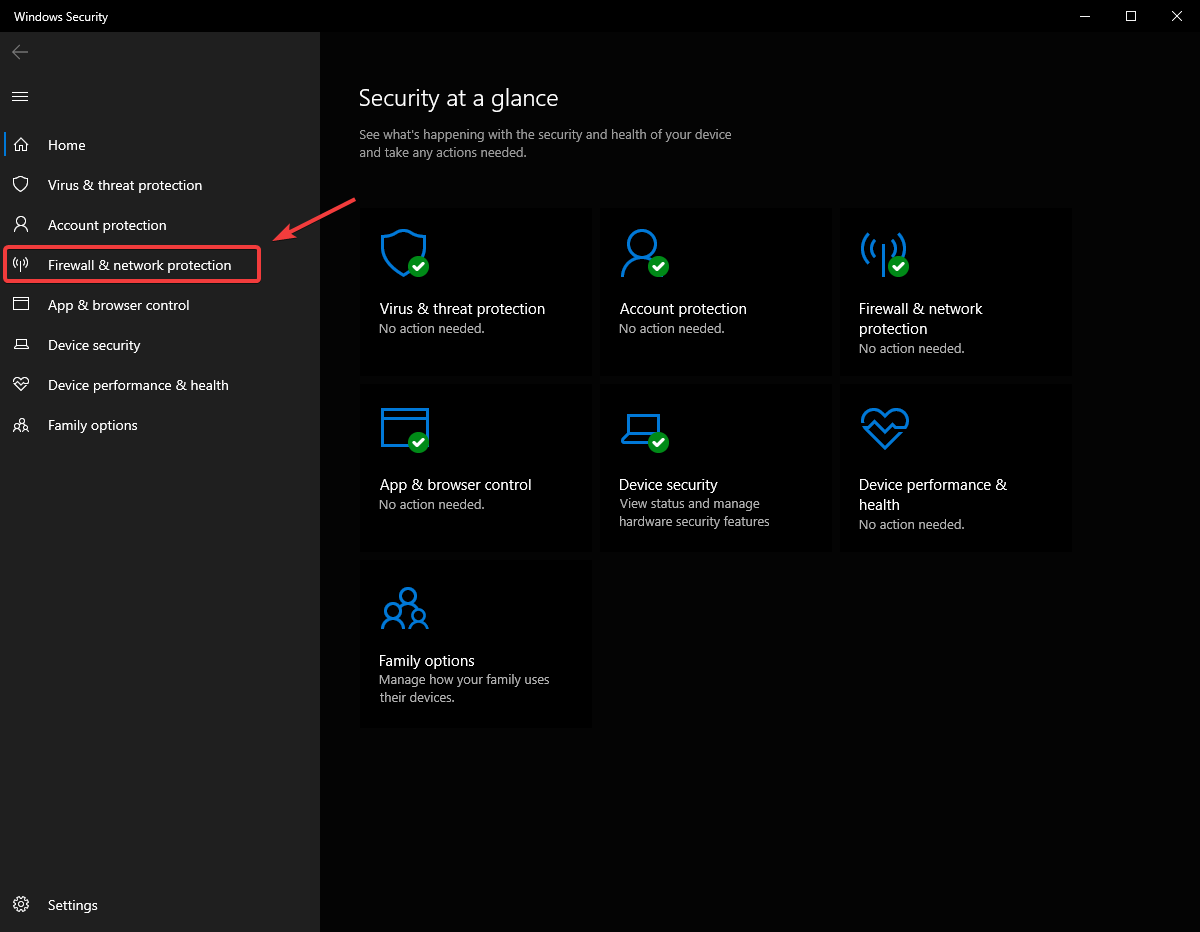The height and width of the screenshot is (932, 1200).
Task: Click the Windows Security title bar text
Action: pyautogui.click(x=60, y=16)
